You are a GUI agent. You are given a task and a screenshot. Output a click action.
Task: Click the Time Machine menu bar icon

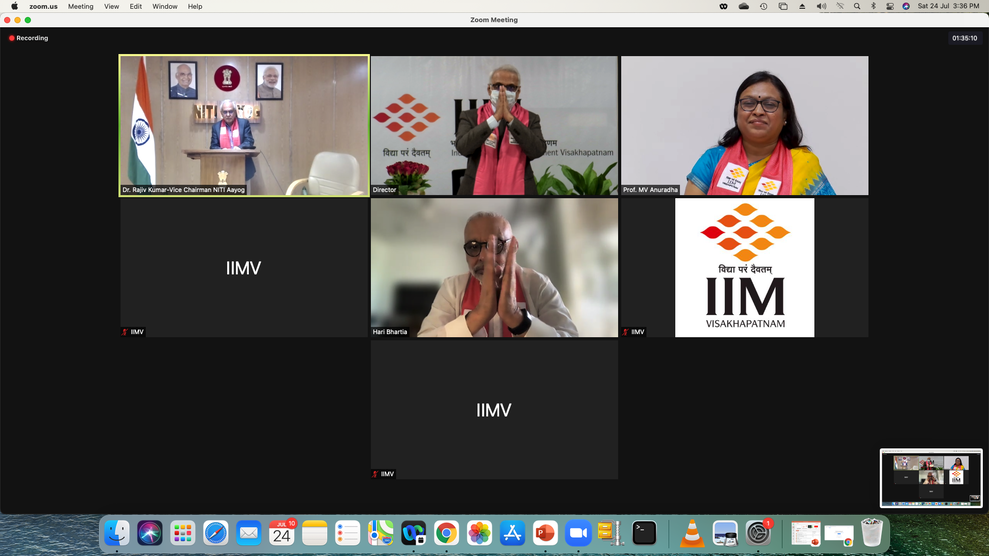[763, 6]
